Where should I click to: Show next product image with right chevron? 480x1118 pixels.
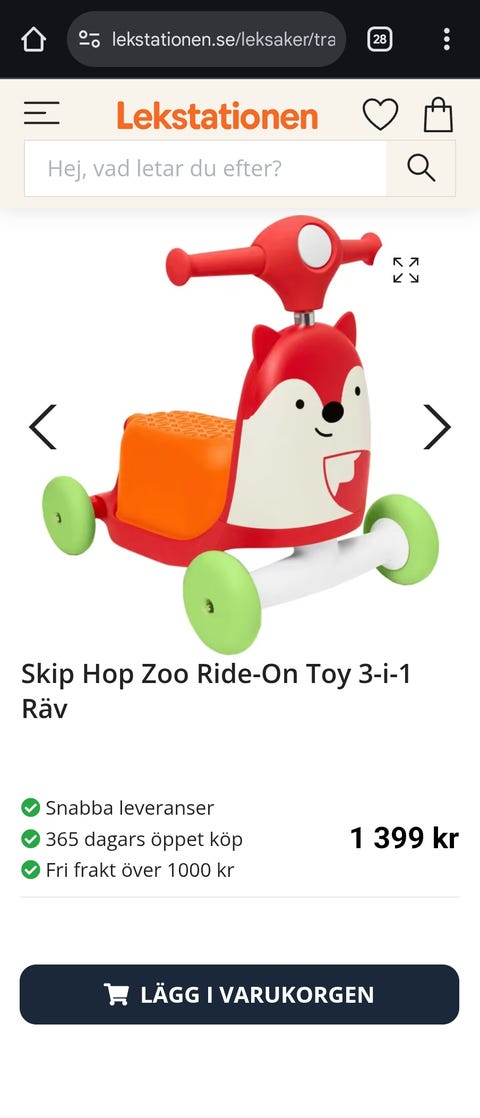tap(436, 427)
